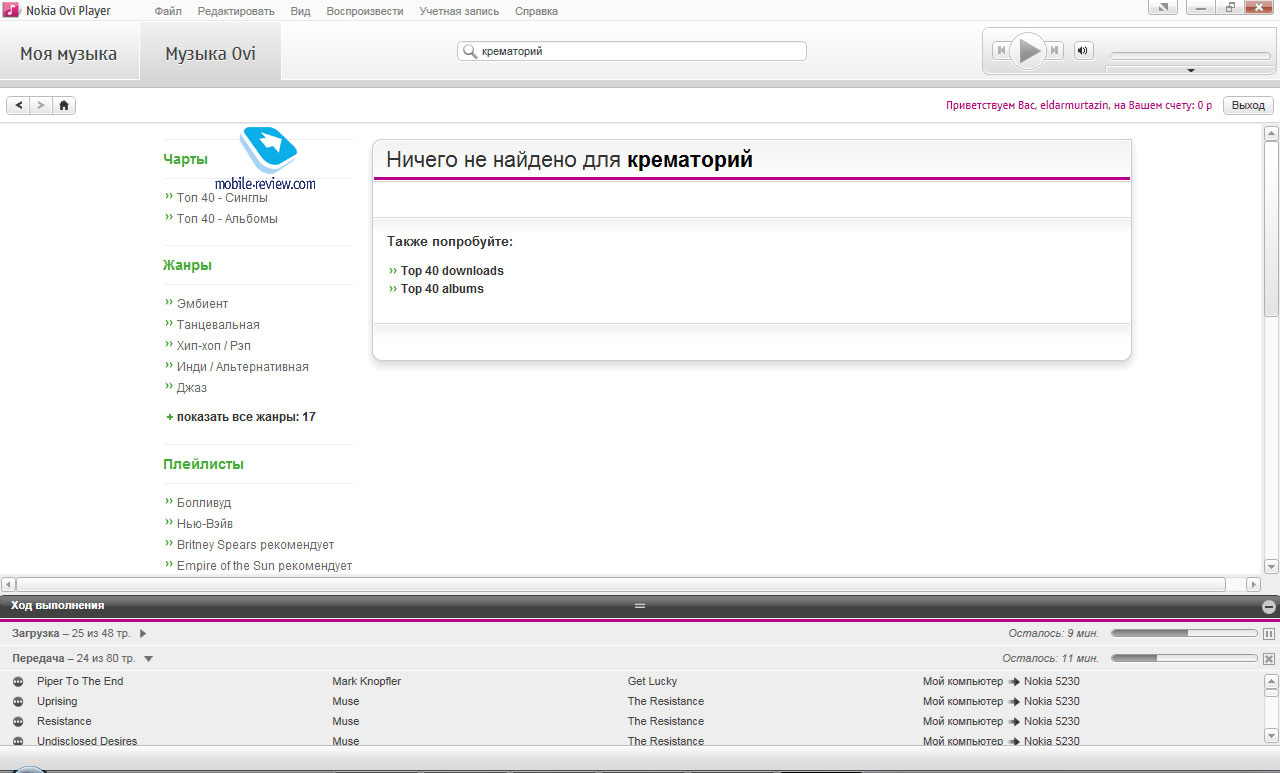Click the Жанры section heading
Image resolution: width=1280 pixels, height=773 pixels.
point(187,265)
